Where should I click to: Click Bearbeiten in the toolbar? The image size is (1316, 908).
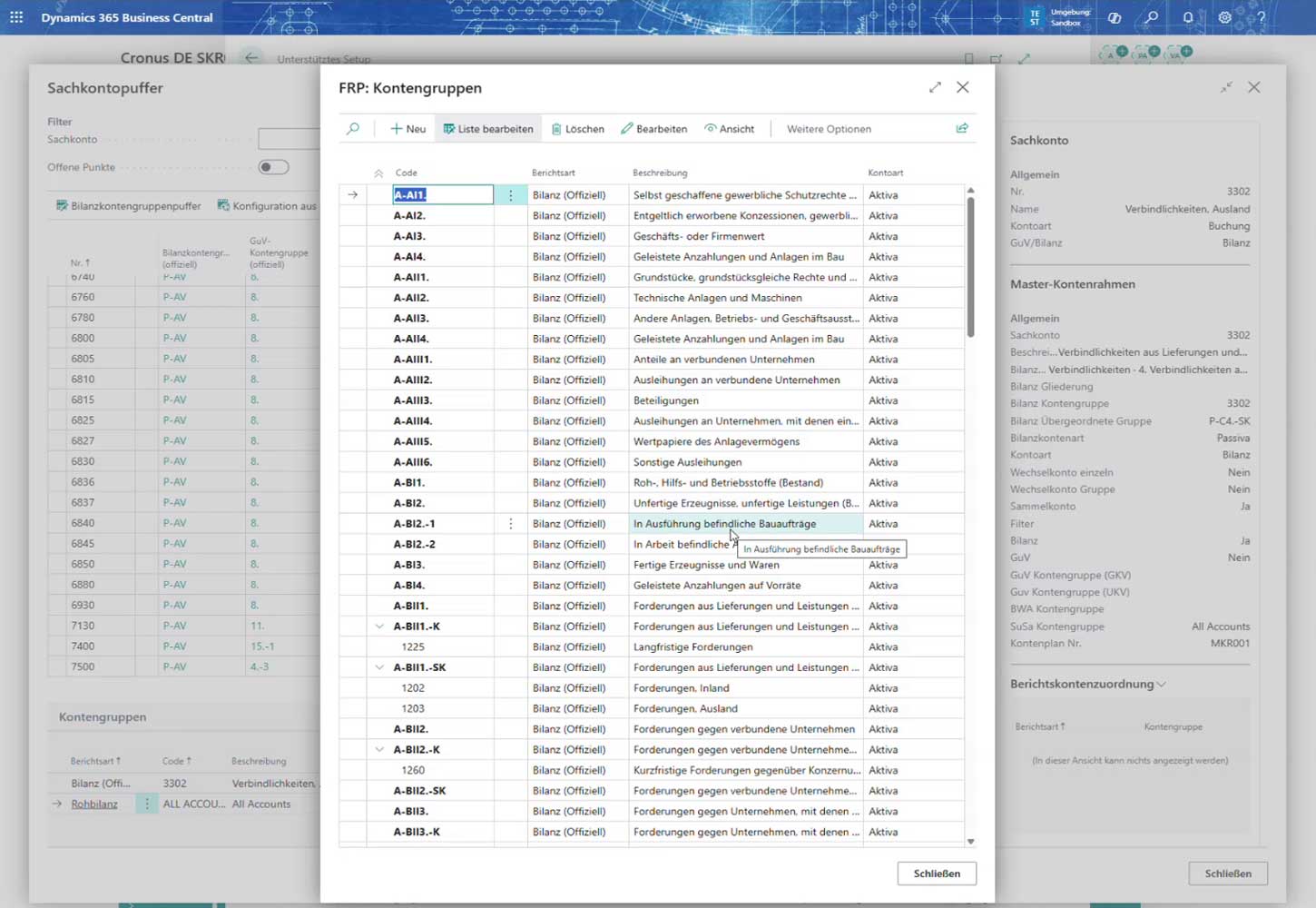point(653,129)
